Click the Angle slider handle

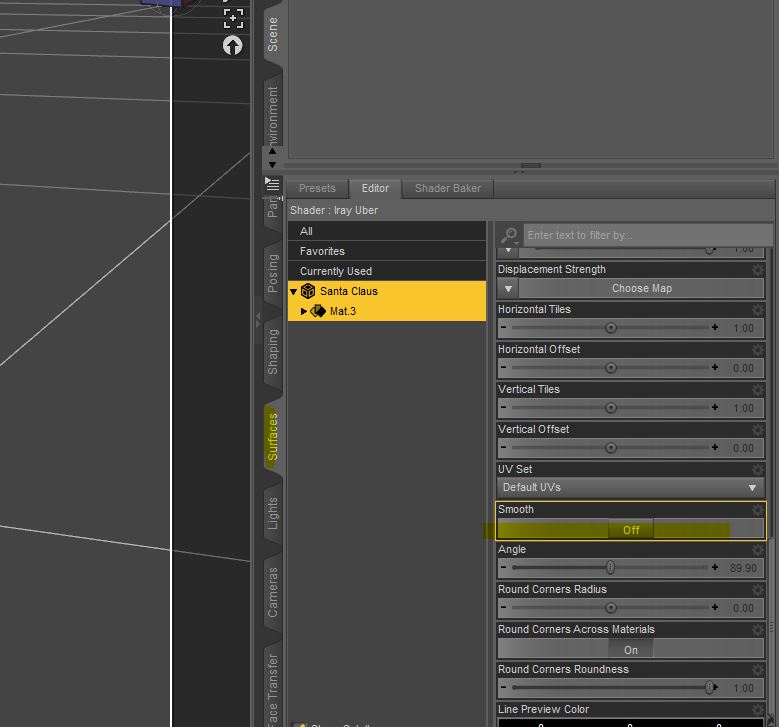point(610,568)
